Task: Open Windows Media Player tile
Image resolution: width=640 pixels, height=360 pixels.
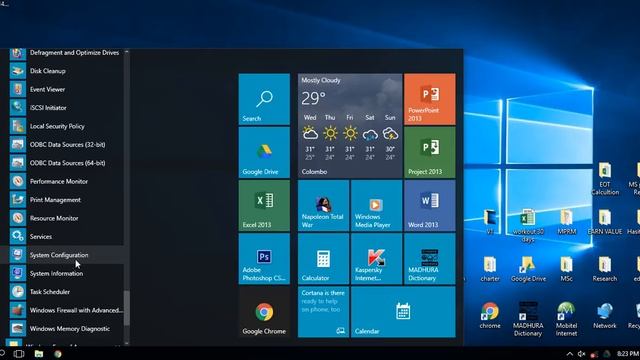Action: pos(376,205)
